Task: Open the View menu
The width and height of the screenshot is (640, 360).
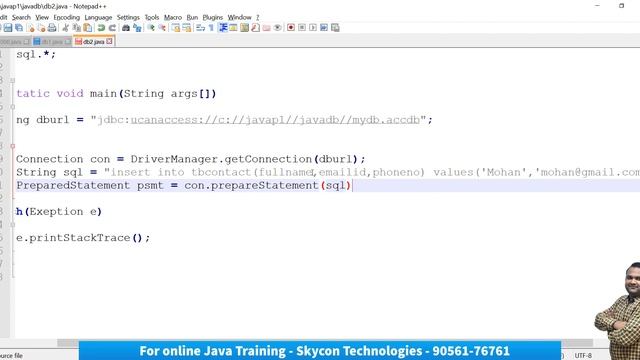Action: pos(42,18)
